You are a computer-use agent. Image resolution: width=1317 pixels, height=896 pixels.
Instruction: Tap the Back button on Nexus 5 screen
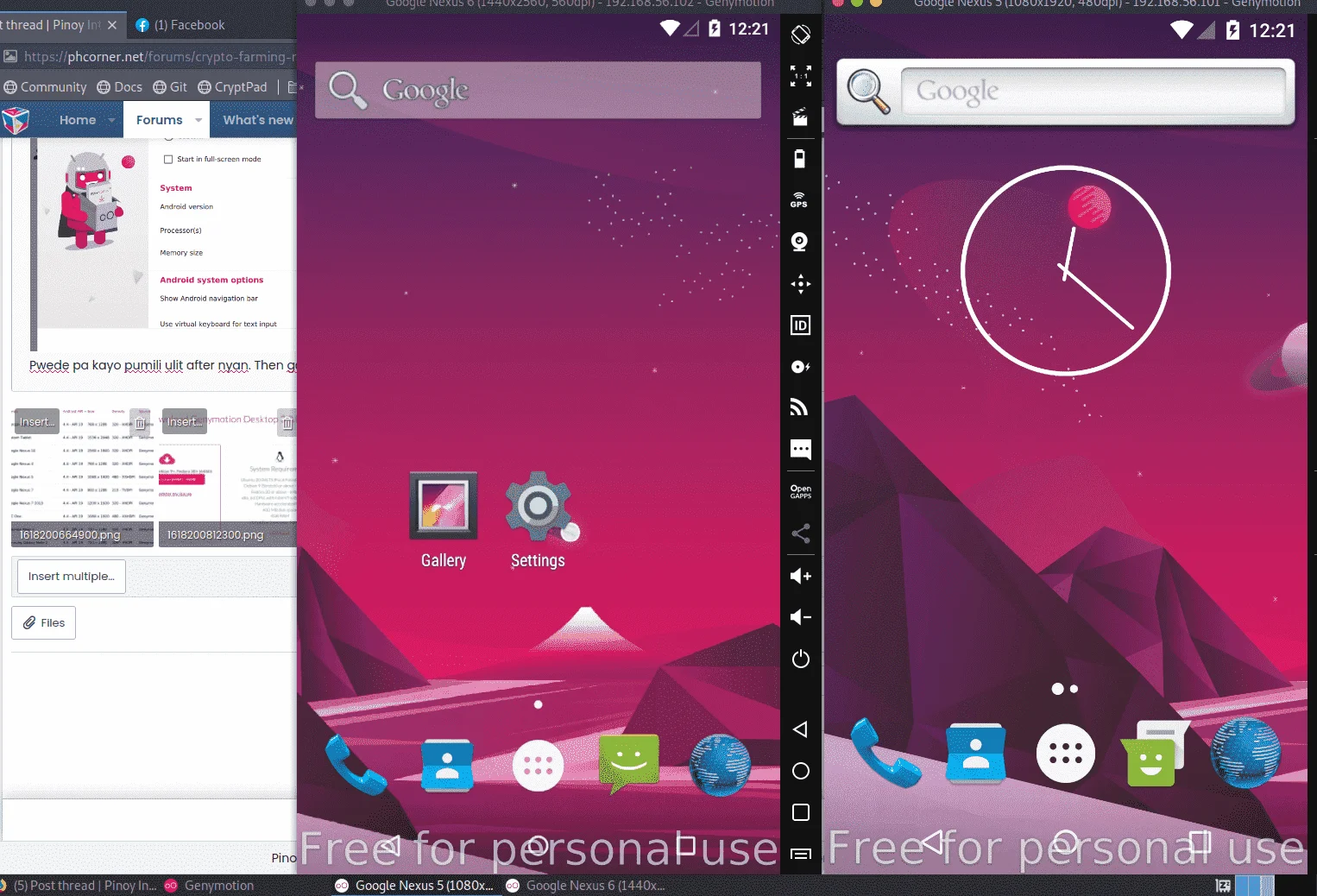(931, 841)
